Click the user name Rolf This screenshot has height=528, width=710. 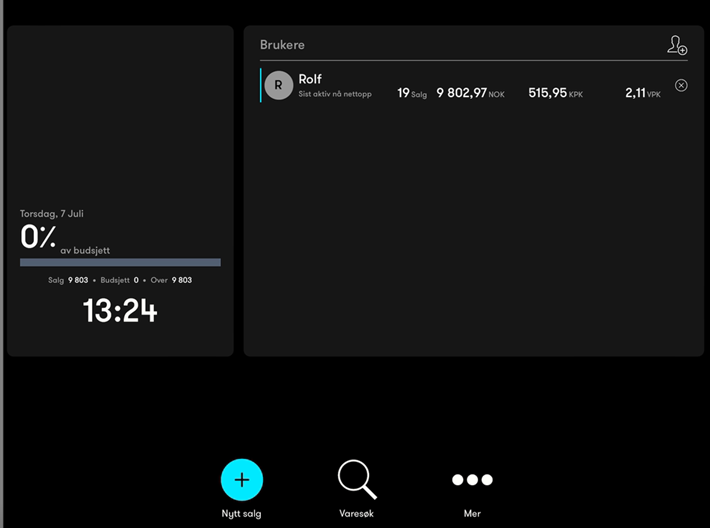pyautogui.click(x=310, y=79)
